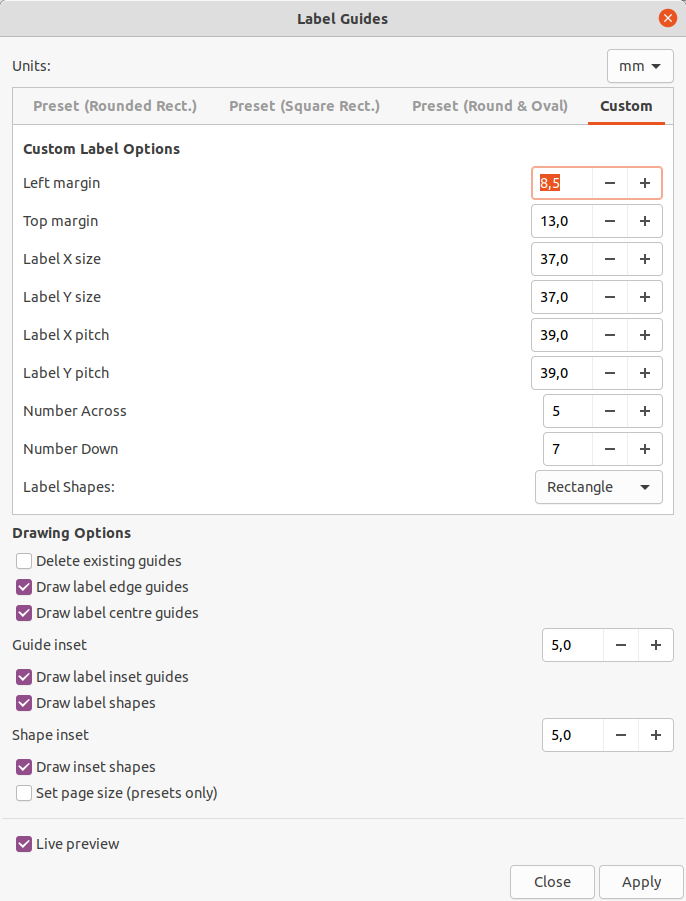686x901 pixels.
Task: Click the Close button
Action: [552, 882]
